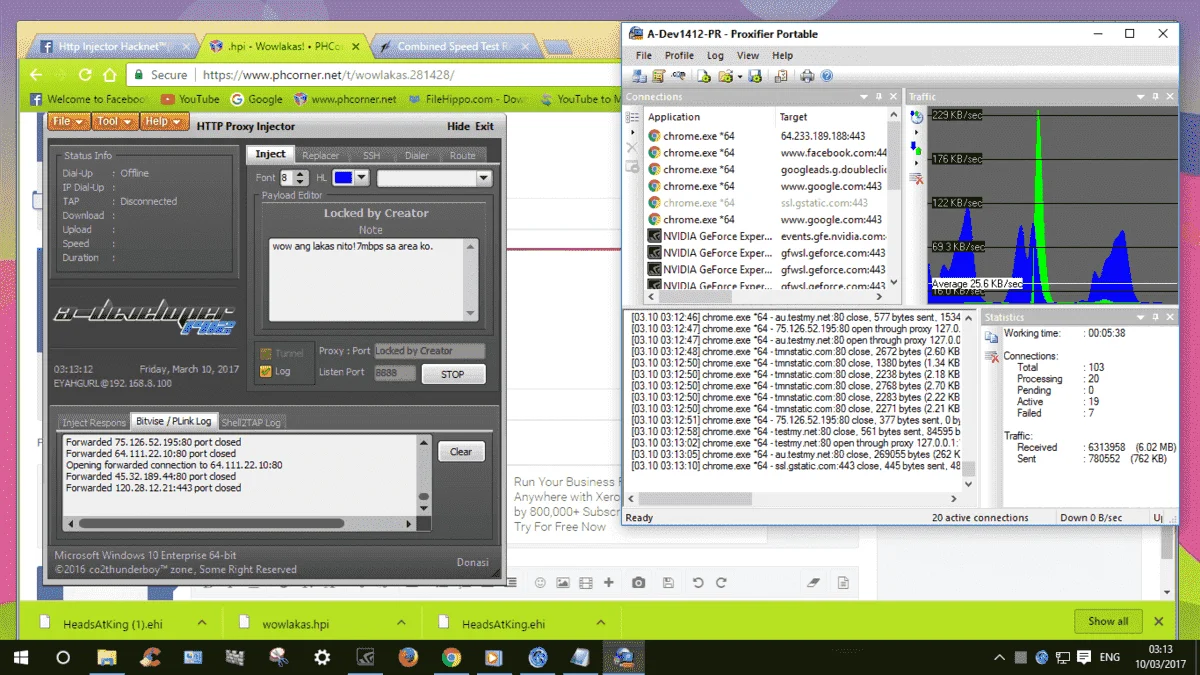Click Hide in HTTP Proxy Injector title

(458, 126)
